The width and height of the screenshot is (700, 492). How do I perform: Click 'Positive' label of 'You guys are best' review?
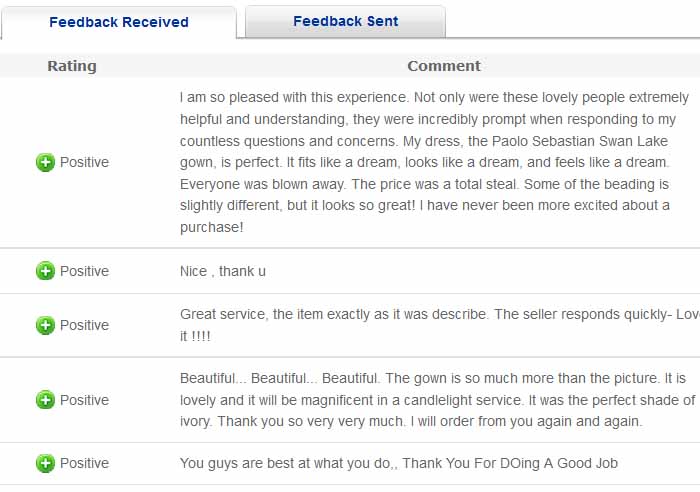[x=84, y=463]
